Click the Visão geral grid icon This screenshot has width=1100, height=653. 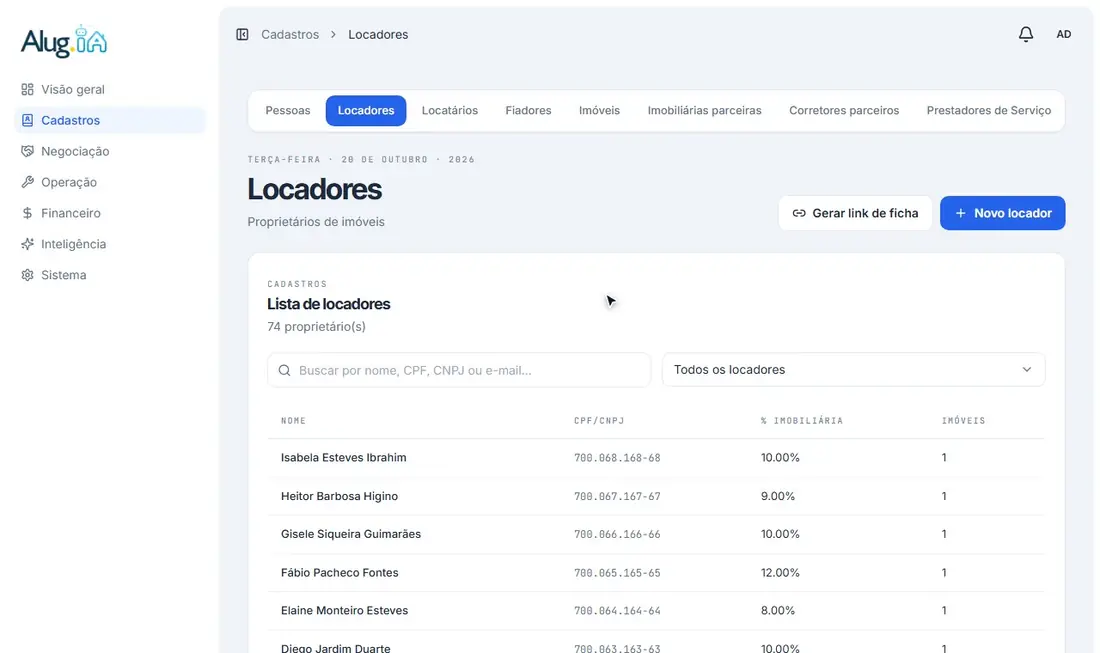(27, 89)
